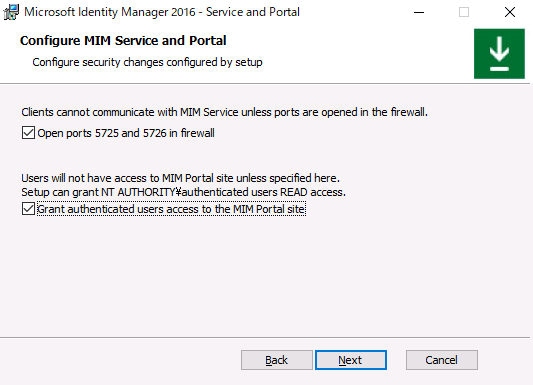Click the 'Setup can grant NT AUTHORITY' text line
This screenshot has height=385, width=533.
click(x=184, y=192)
